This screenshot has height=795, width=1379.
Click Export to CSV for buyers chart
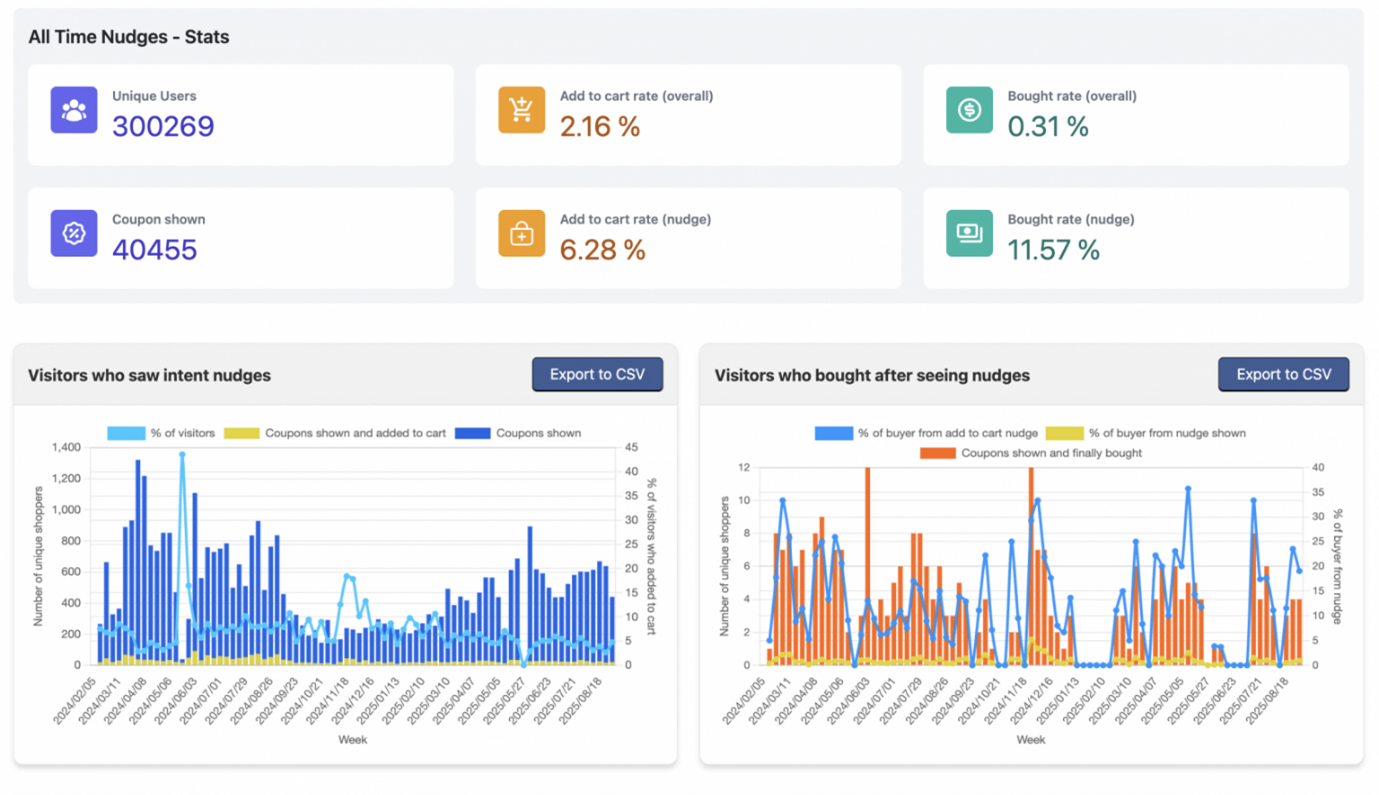click(1283, 374)
